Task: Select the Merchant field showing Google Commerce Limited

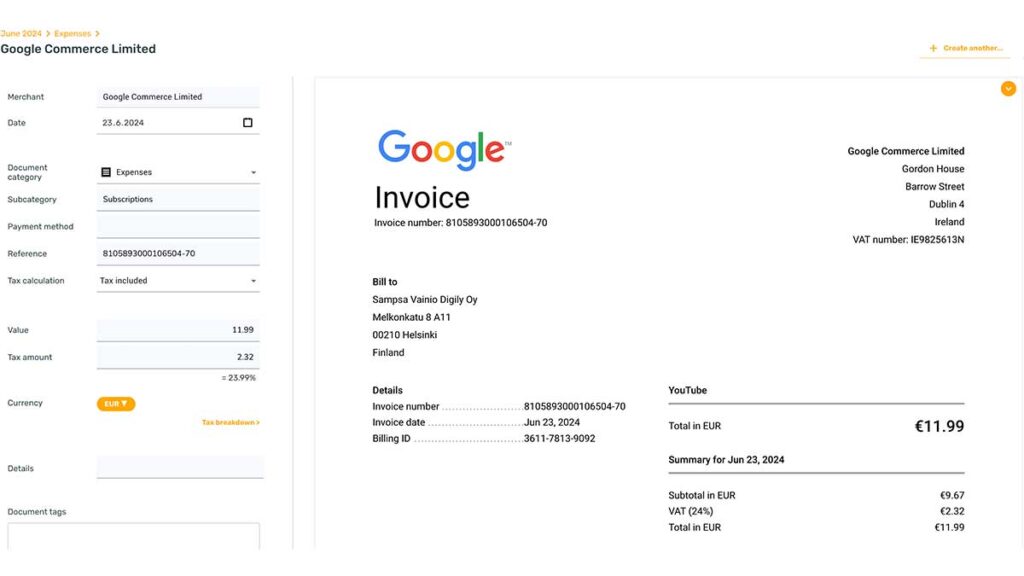Action: (x=177, y=96)
